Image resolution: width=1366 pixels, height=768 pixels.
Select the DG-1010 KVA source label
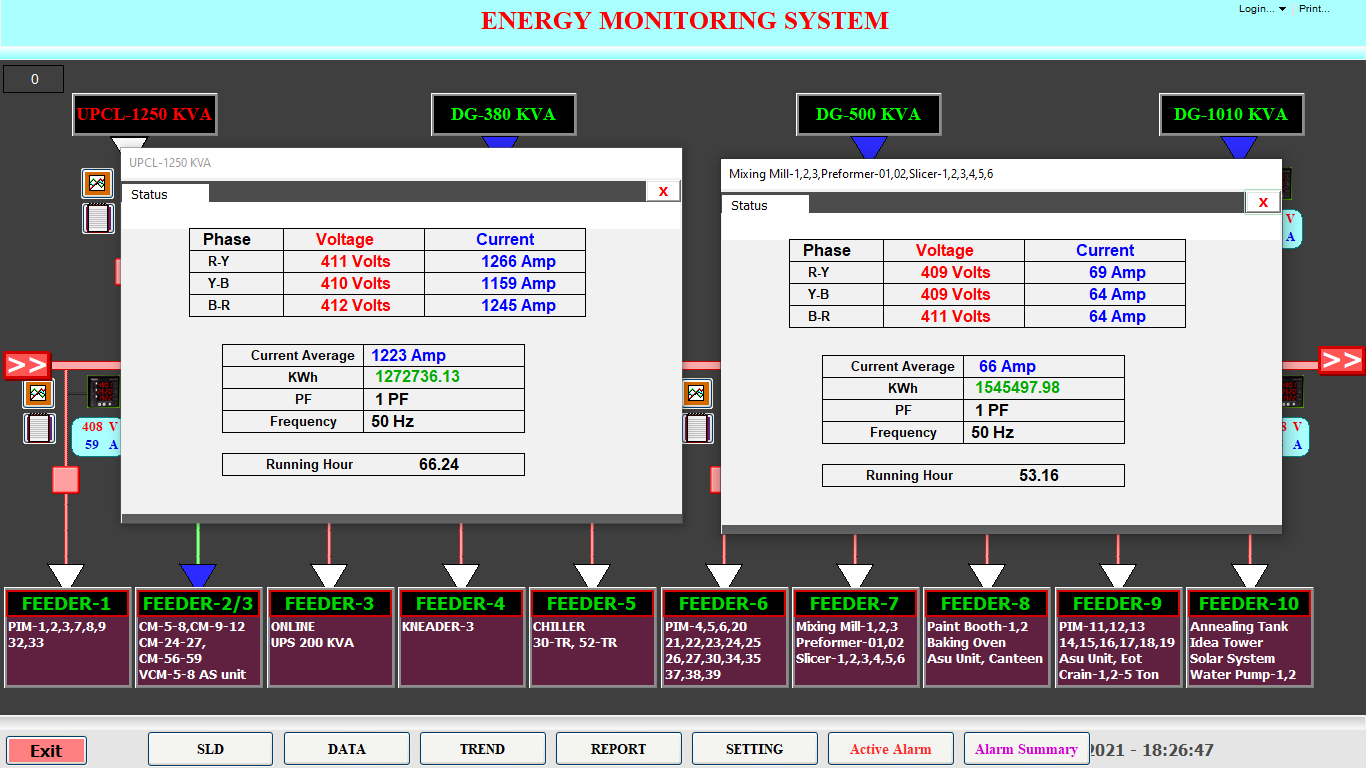(1231, 114)
